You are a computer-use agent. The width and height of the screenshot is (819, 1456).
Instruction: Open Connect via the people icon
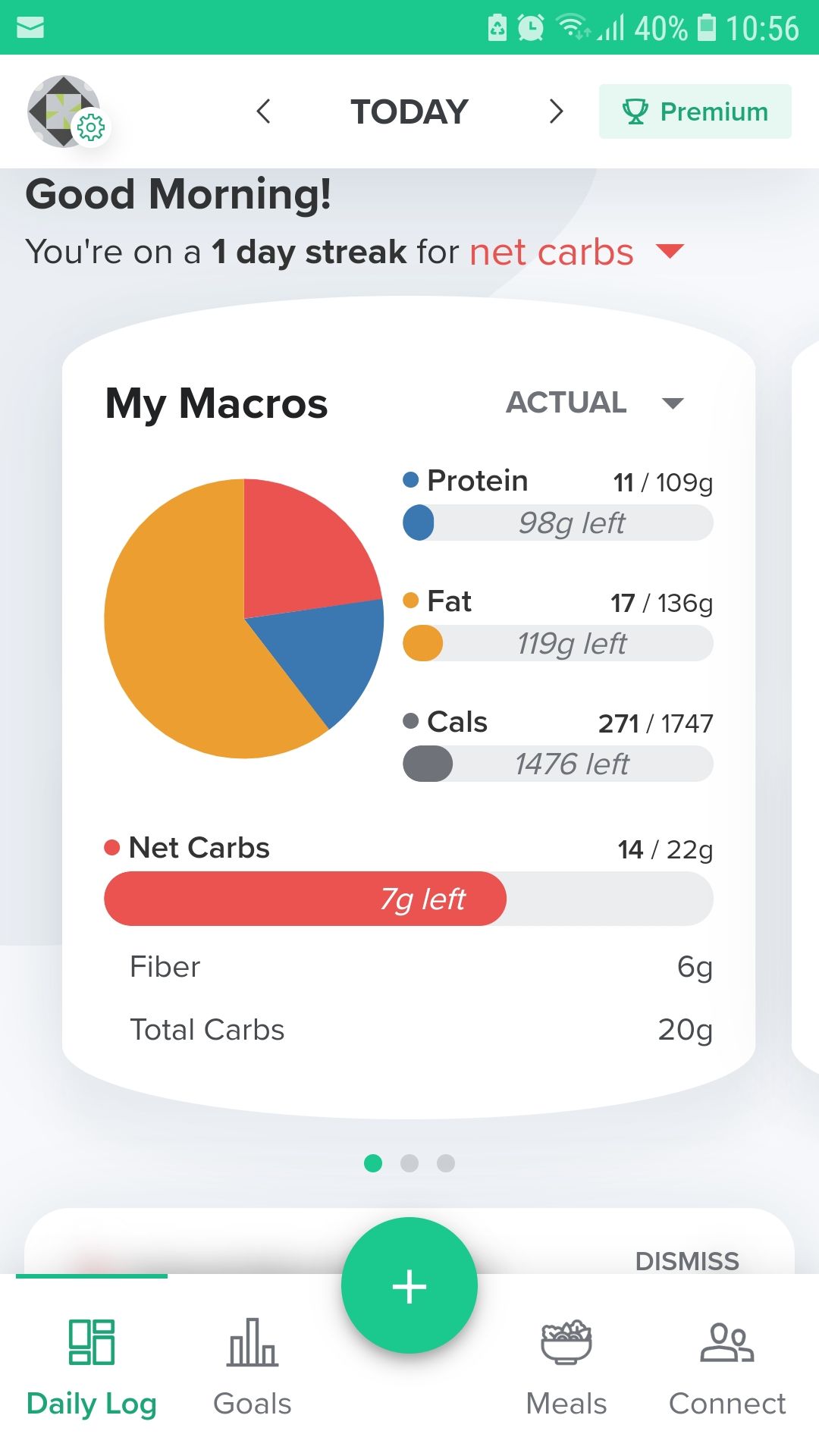click(x=726, y=1342)
